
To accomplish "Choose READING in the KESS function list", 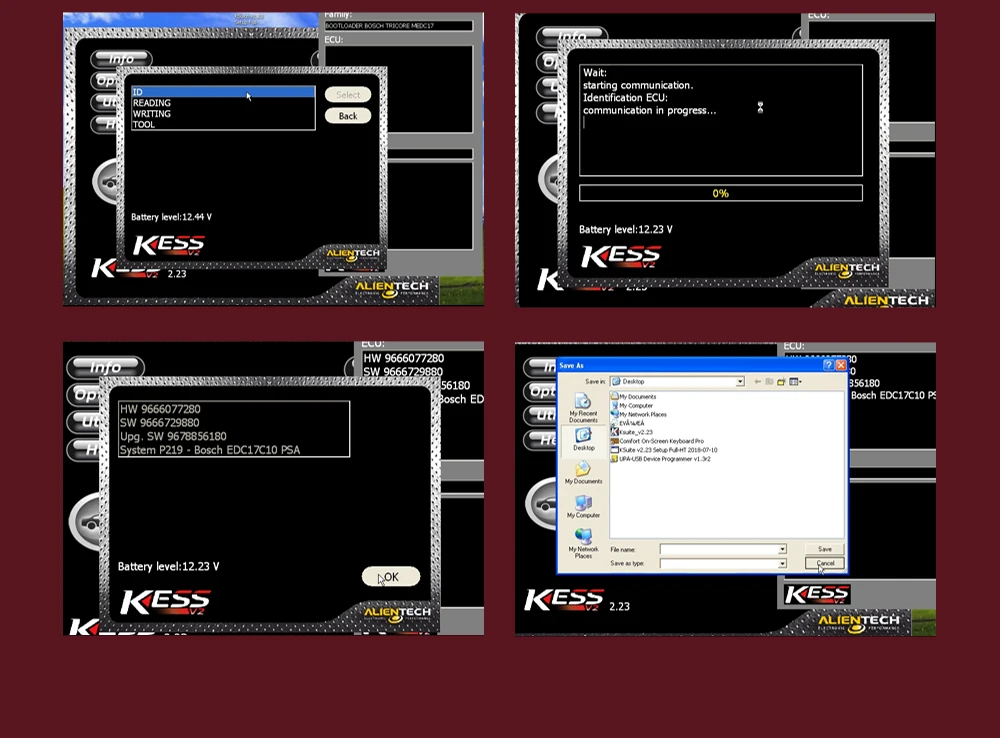I will [x=223, y=103].
